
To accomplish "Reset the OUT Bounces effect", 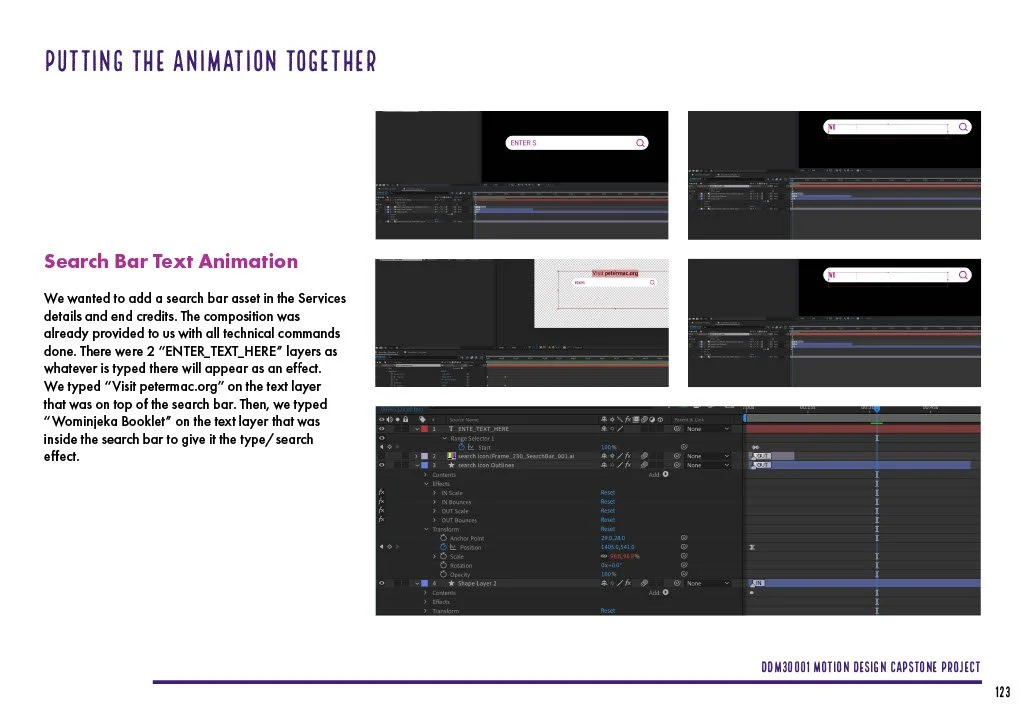I will coord(607,520).
